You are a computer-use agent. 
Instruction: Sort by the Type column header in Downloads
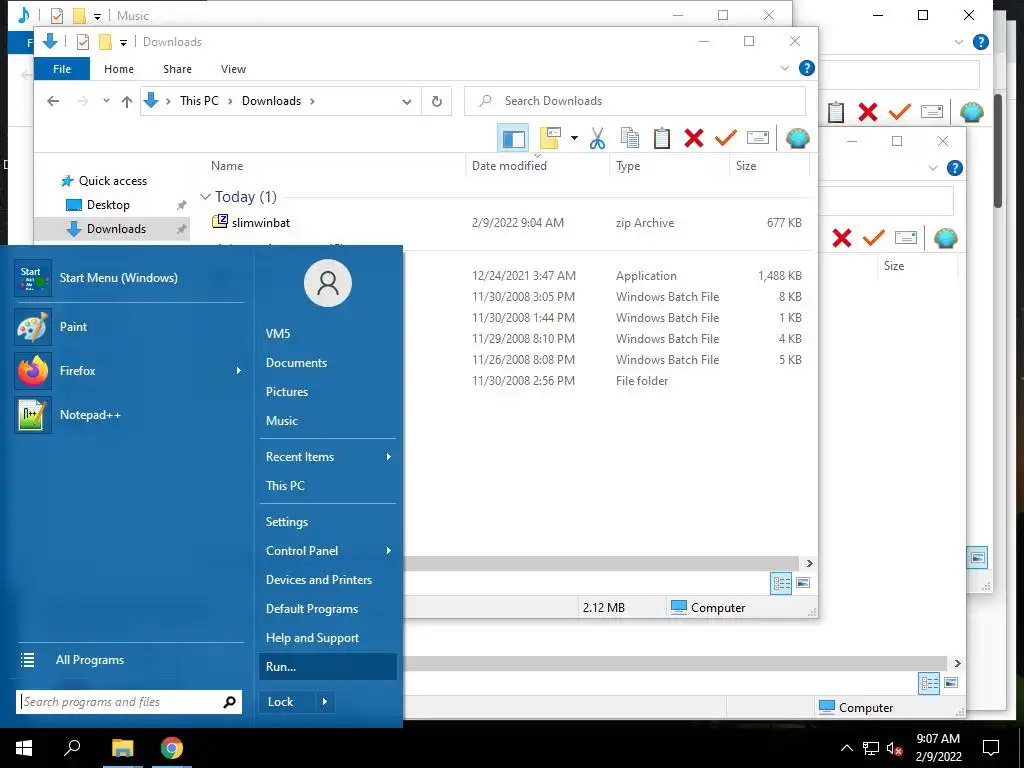tap(628, 166)
